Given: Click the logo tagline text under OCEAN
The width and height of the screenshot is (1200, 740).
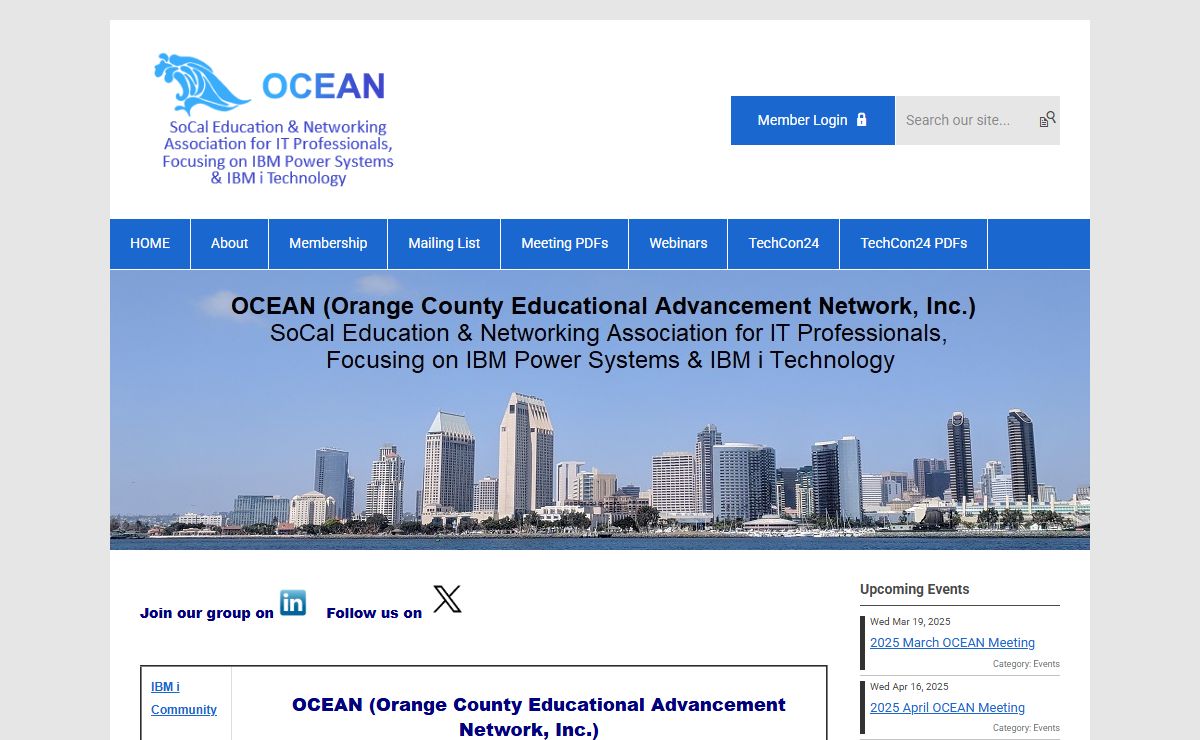Looking at the screenshot, I should click(x=278, y=153).
